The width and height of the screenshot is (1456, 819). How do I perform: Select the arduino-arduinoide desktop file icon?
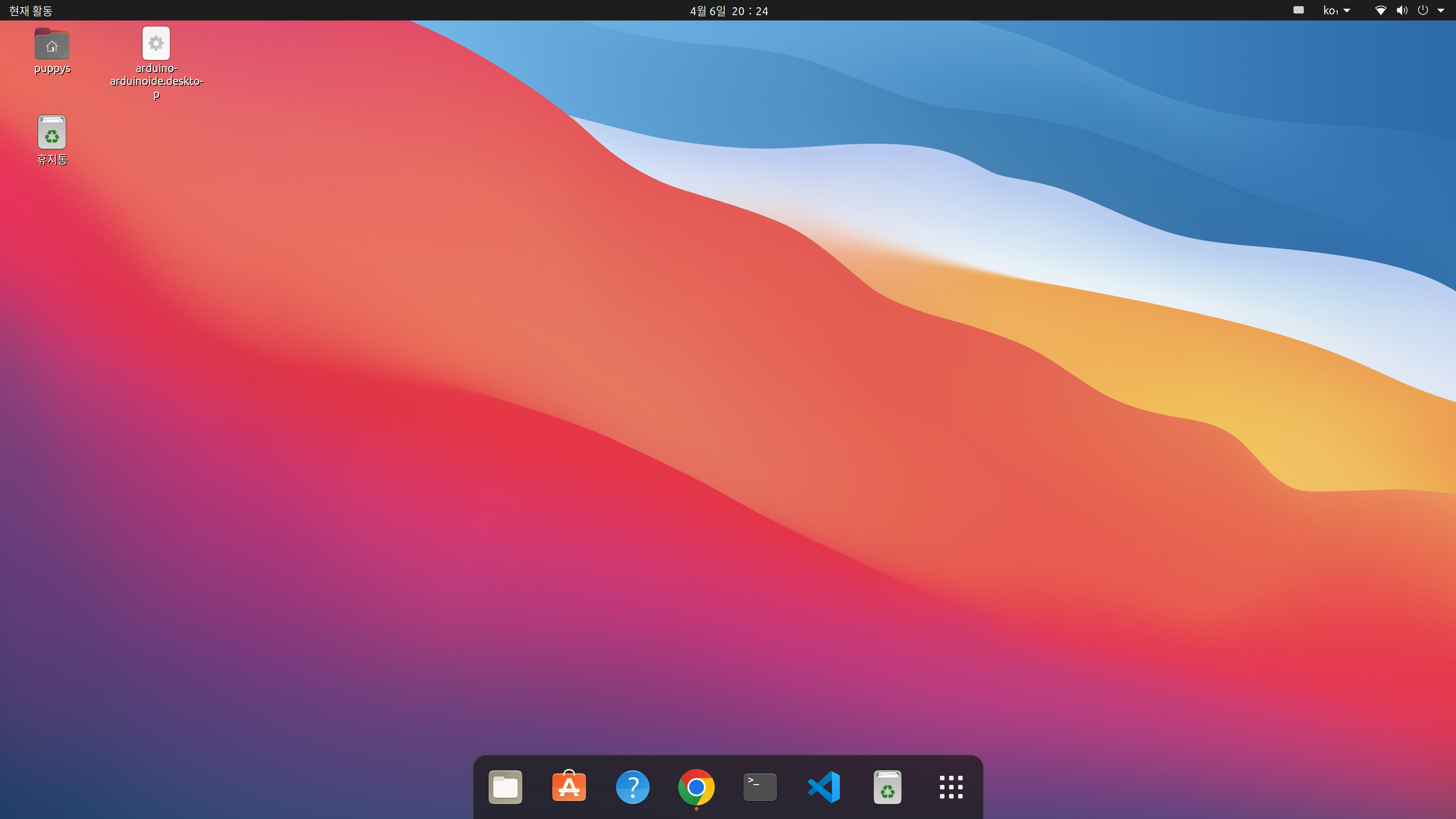(156, 44)
